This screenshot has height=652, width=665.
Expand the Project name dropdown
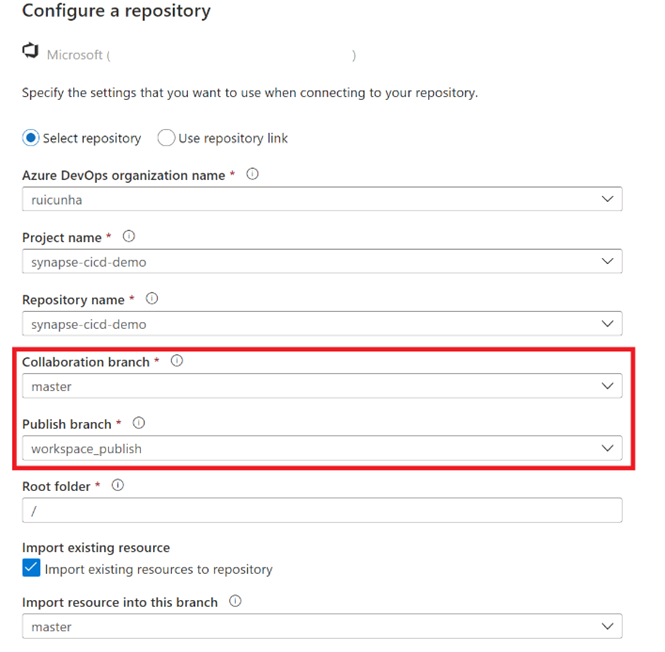[x=322, y=261]
